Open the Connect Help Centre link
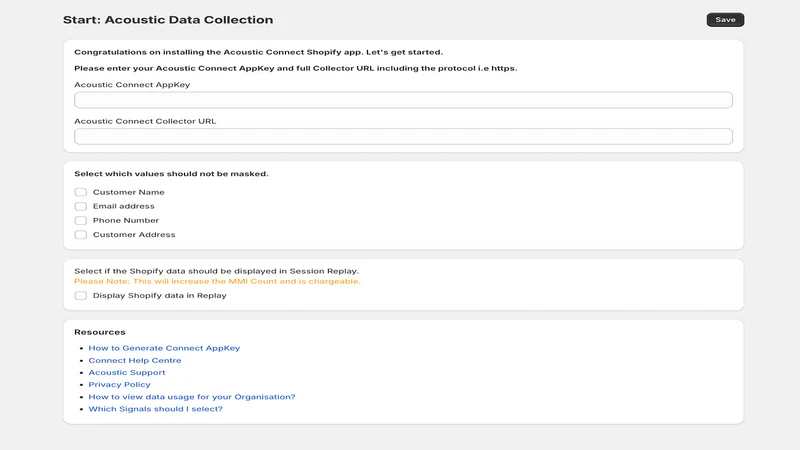Viewport: 800px width, 450px height. 135,360
